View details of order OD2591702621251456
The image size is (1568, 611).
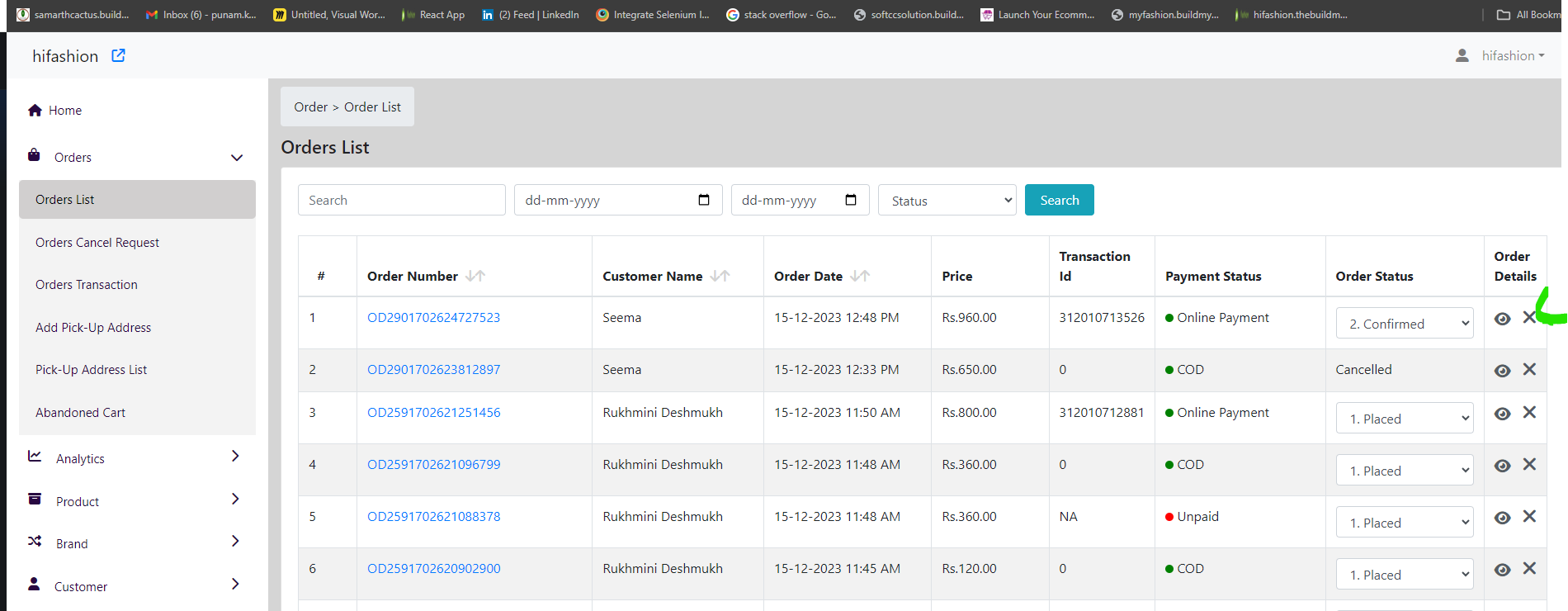pyautogui.click(x=1503, y=414)
